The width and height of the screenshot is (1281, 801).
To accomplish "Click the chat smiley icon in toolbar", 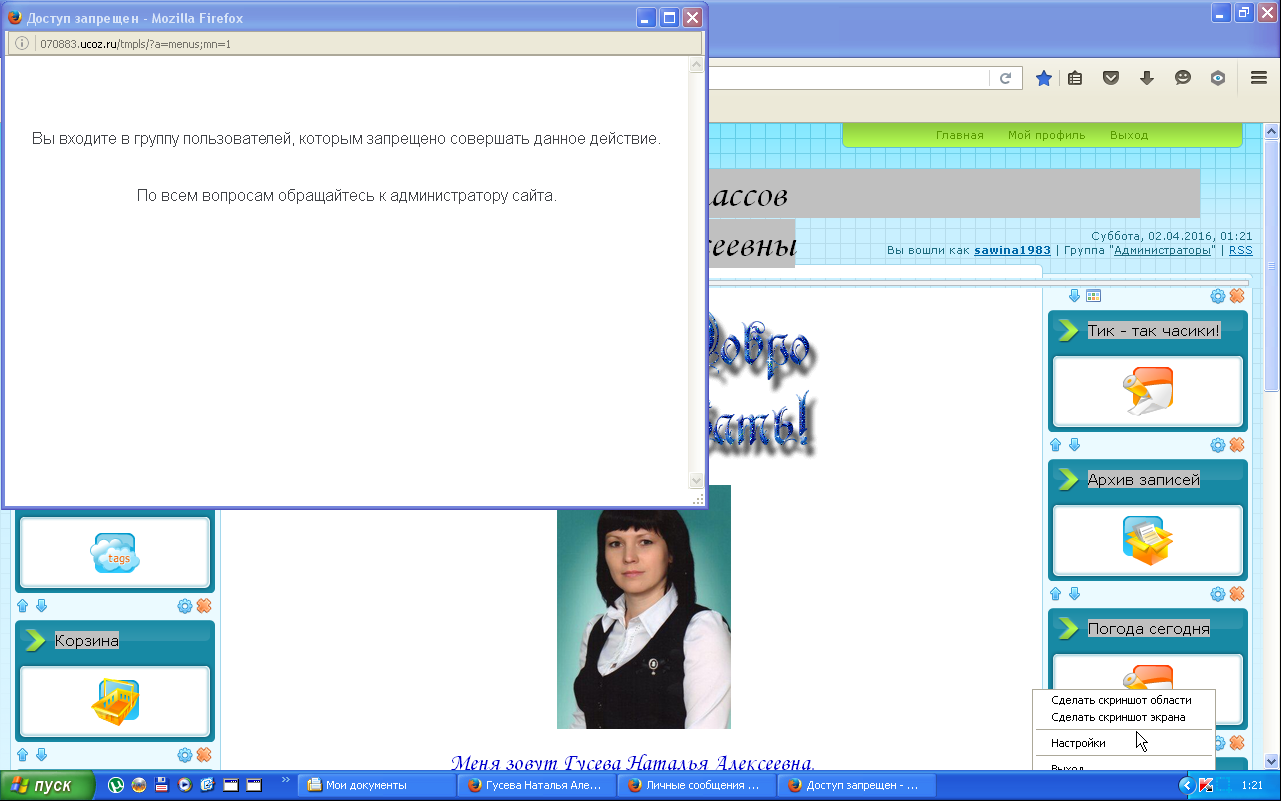I will coord(1183,78).
